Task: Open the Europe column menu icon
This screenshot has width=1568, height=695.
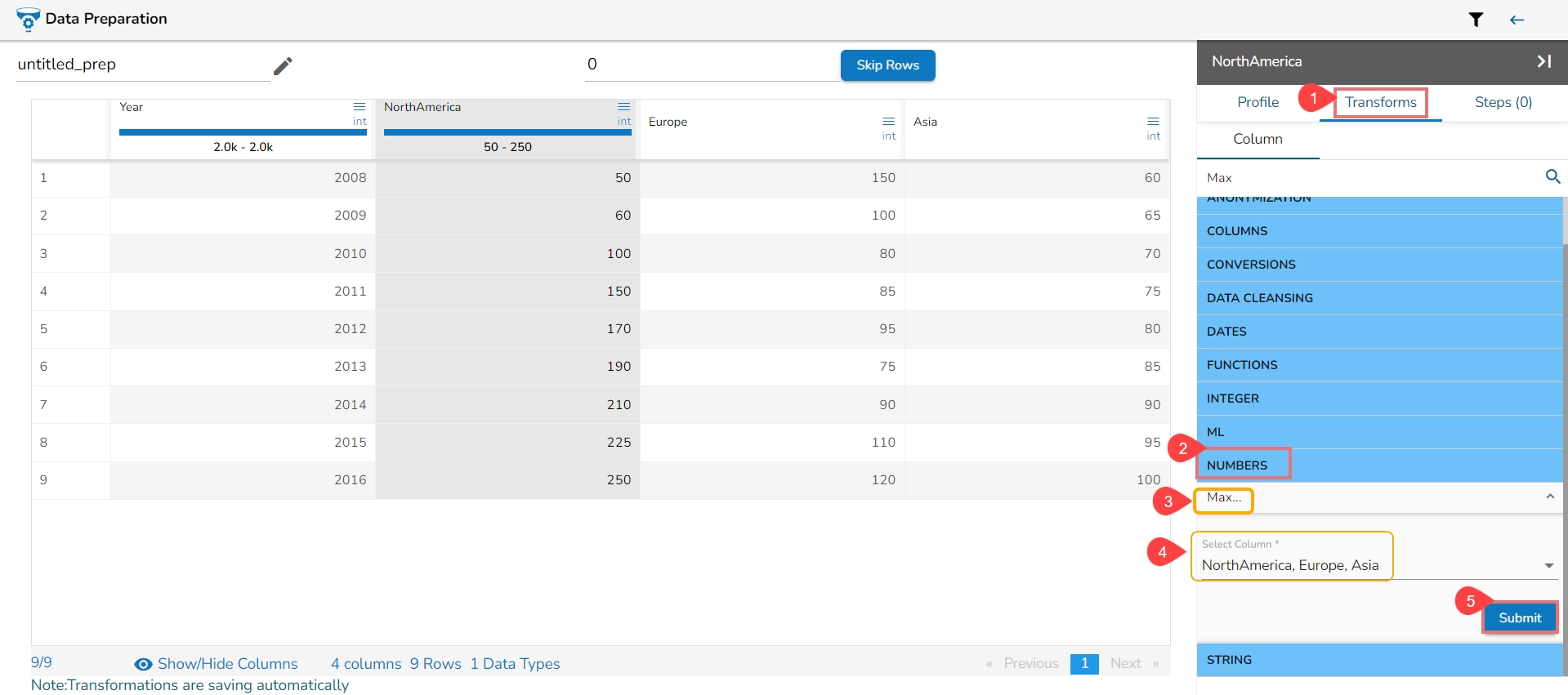Action: point(888,122)
